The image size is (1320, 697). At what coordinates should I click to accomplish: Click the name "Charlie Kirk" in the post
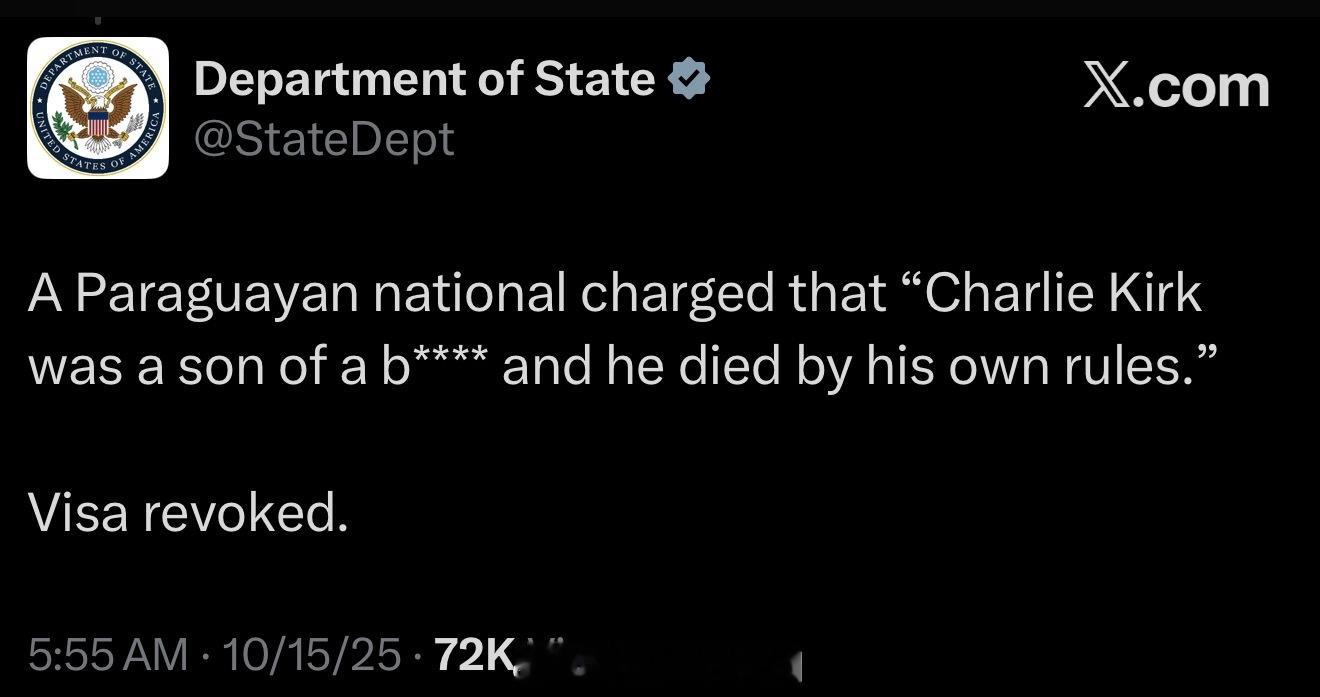(x=1064, y=293)
